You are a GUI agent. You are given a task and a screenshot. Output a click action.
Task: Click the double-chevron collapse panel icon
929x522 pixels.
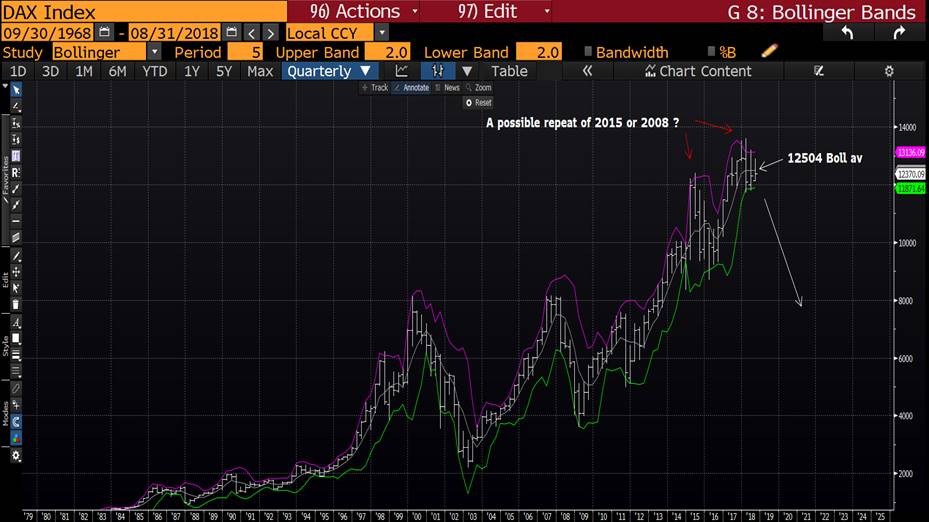click(x=587, y=71)
